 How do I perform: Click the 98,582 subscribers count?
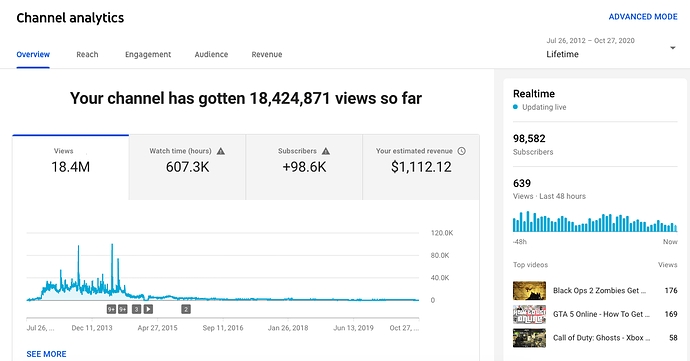(x=529, y=139)
